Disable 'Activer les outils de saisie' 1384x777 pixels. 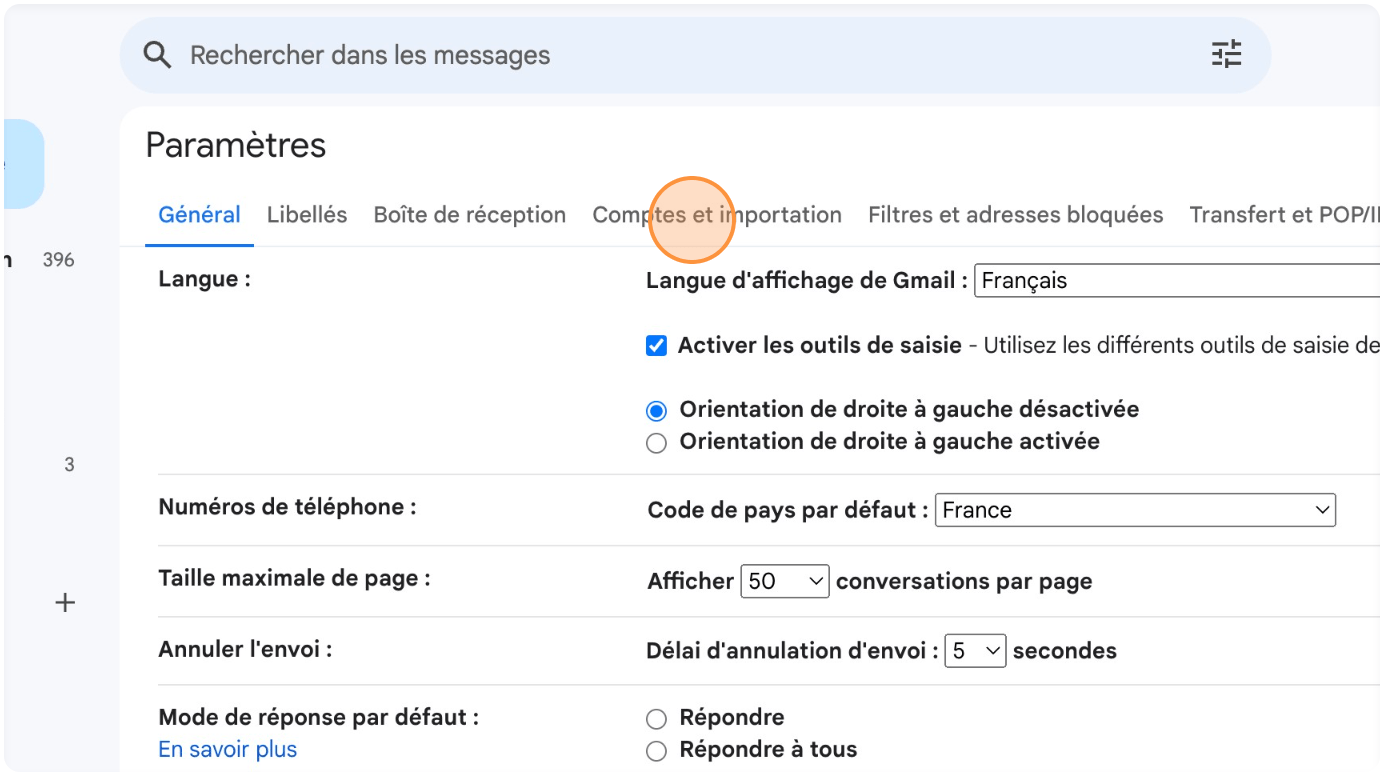tap(656, 344)
